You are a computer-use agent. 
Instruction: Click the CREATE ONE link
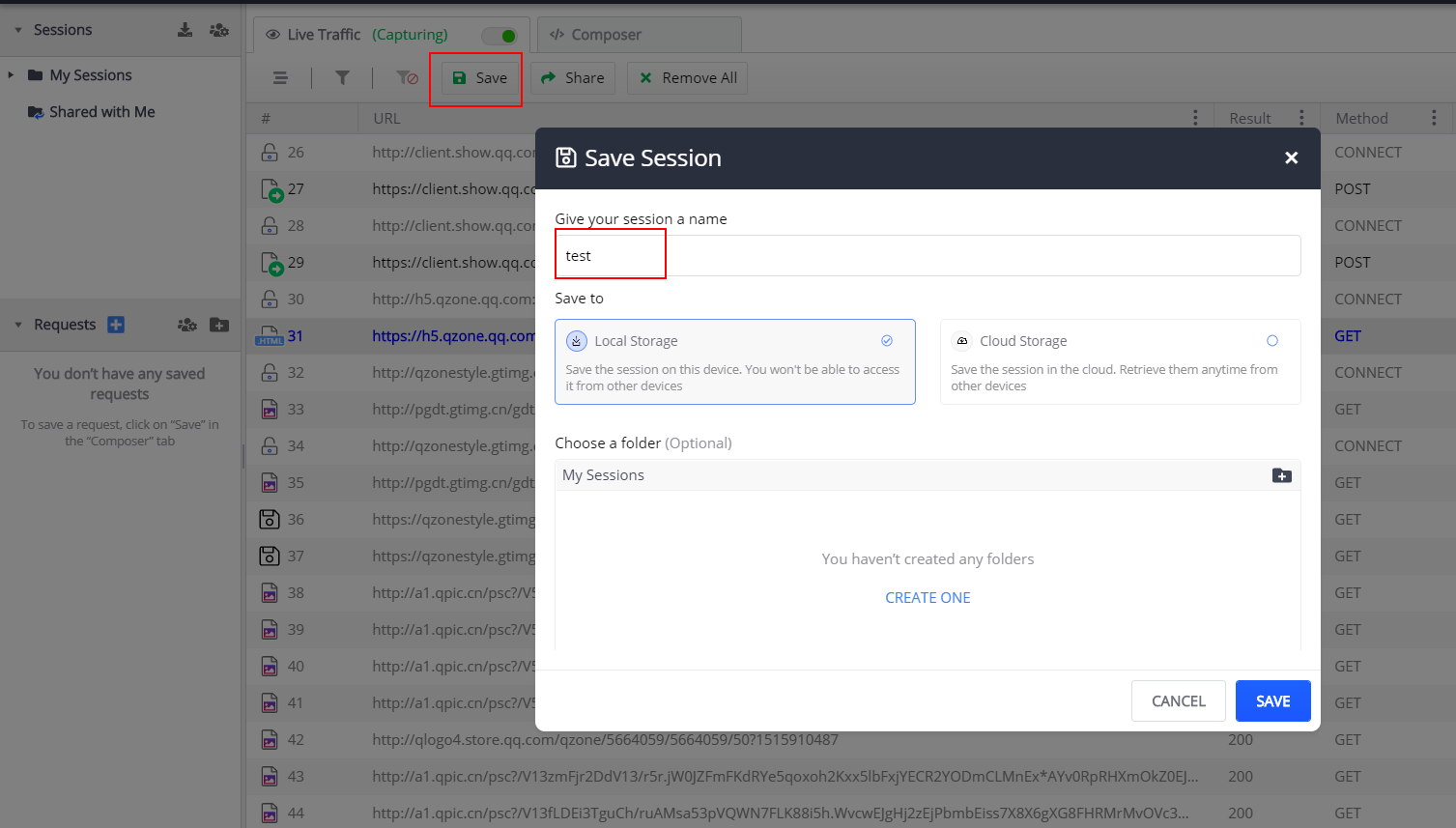(x=928, y=598)
